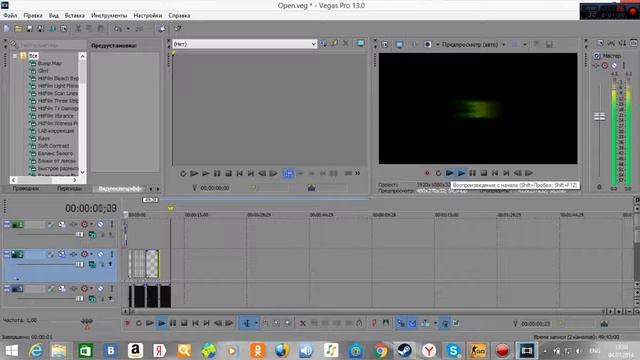This screenshot has height=360, width=640.
Task: Toggle Ignore Event Grouping in timeline toolbar
Action: pos(456,323)
